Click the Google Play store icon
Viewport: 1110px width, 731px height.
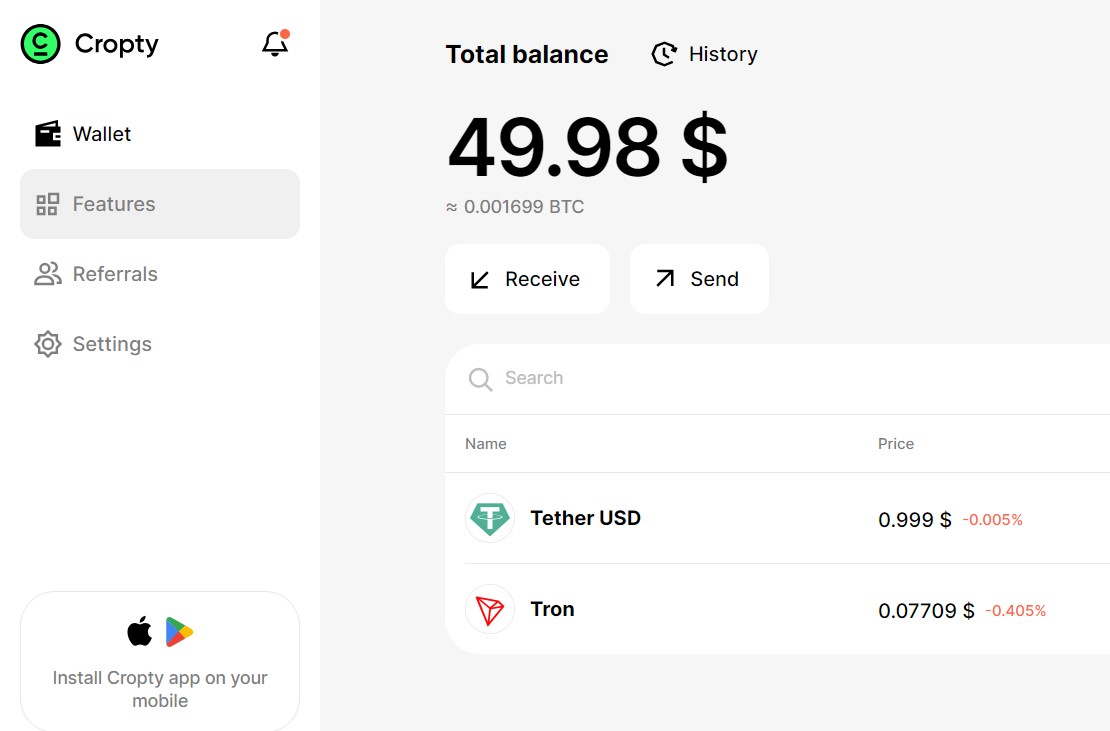click(177, 631)
